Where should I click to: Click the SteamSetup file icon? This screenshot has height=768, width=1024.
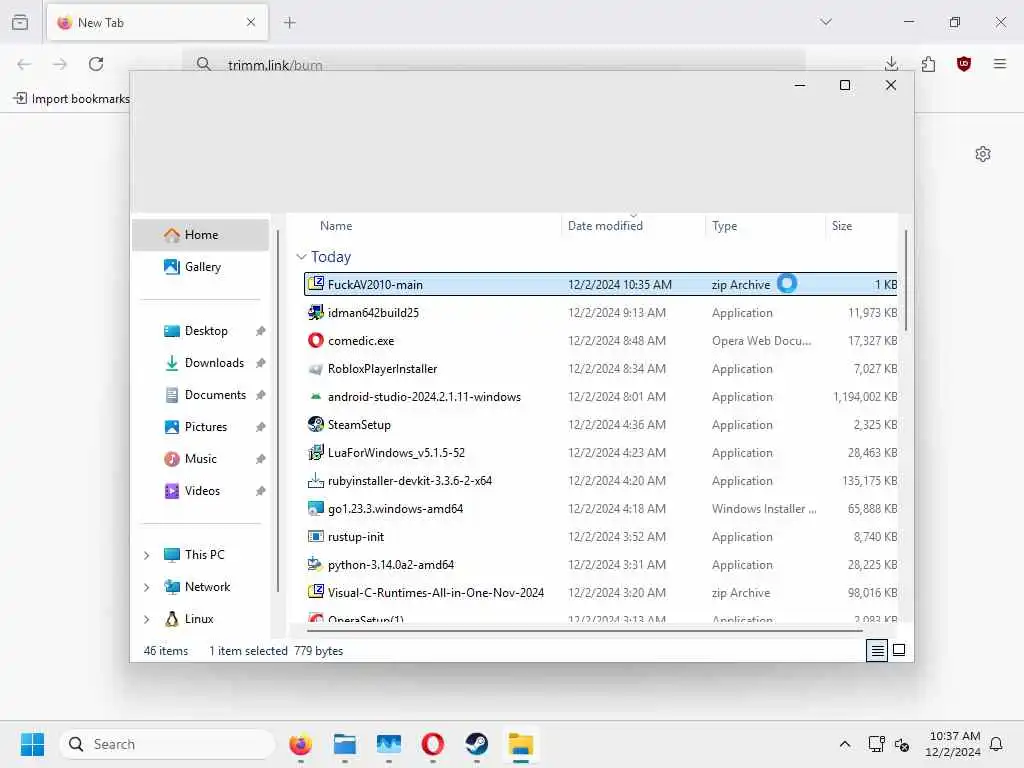[x=316, y=424]
